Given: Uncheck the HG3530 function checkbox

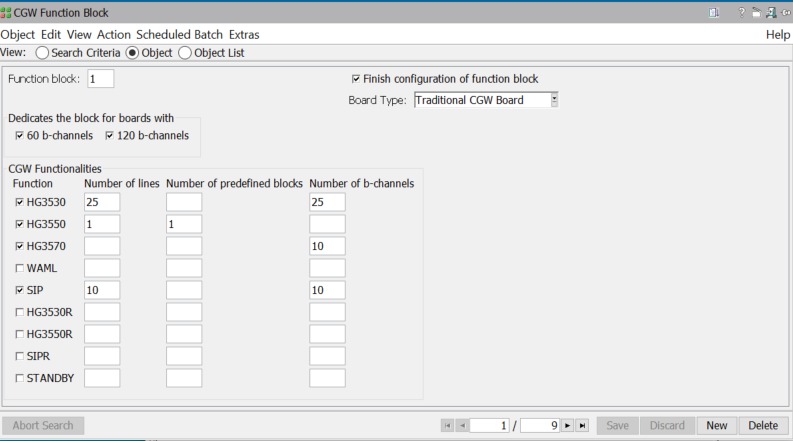Looking at the screenshot, I should pyautogui.click(x=20, y=202).
